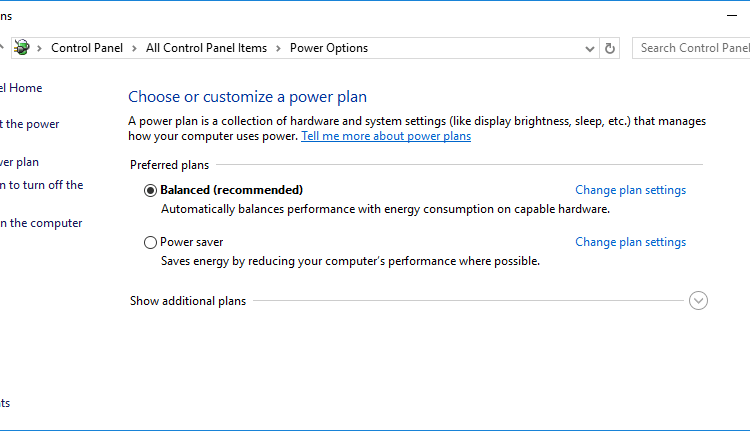Minimize the Power Options window
Image resolution: width=750 pixels, height=431 pixels.
point(729,16)
